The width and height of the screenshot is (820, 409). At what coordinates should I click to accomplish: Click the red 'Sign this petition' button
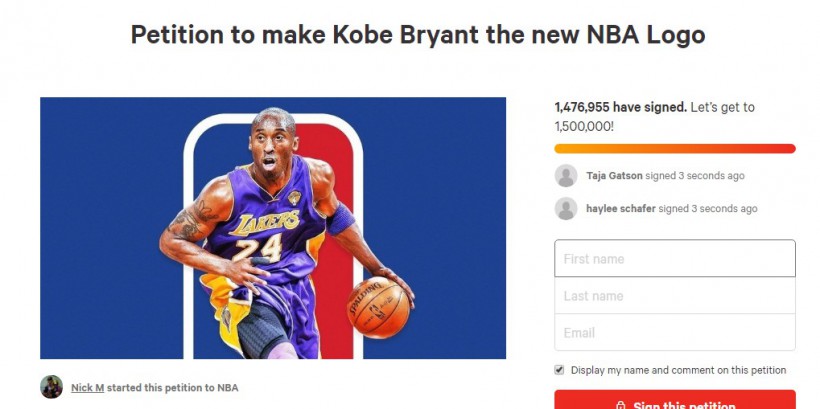[x=675, y=400]
